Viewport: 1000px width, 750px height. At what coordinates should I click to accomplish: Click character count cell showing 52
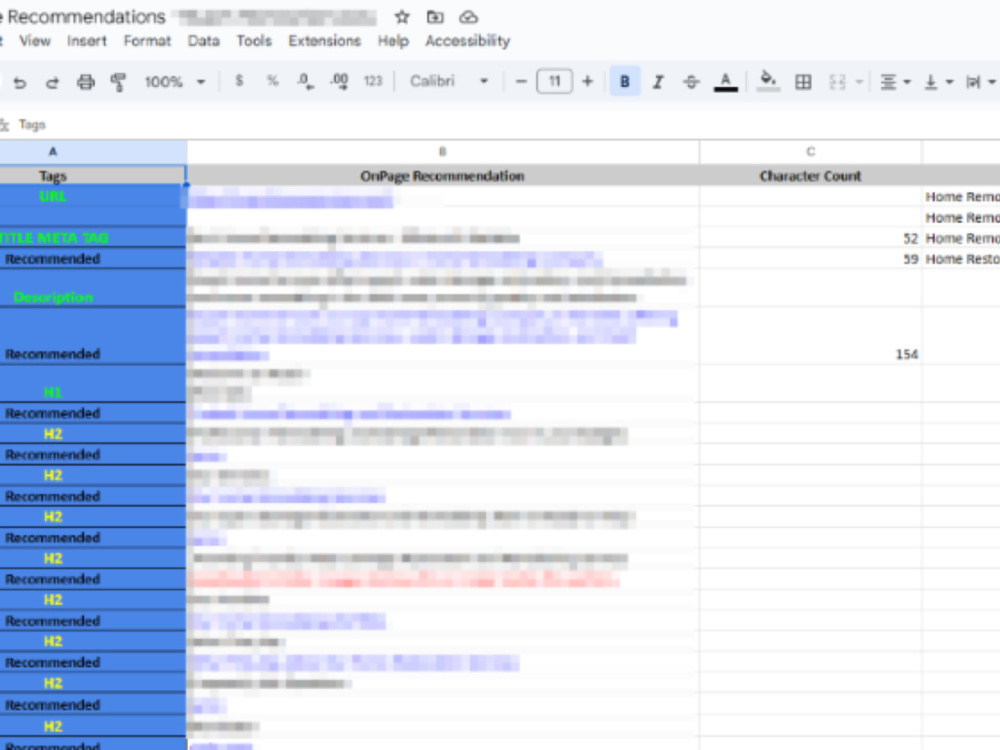coord(811,238)
